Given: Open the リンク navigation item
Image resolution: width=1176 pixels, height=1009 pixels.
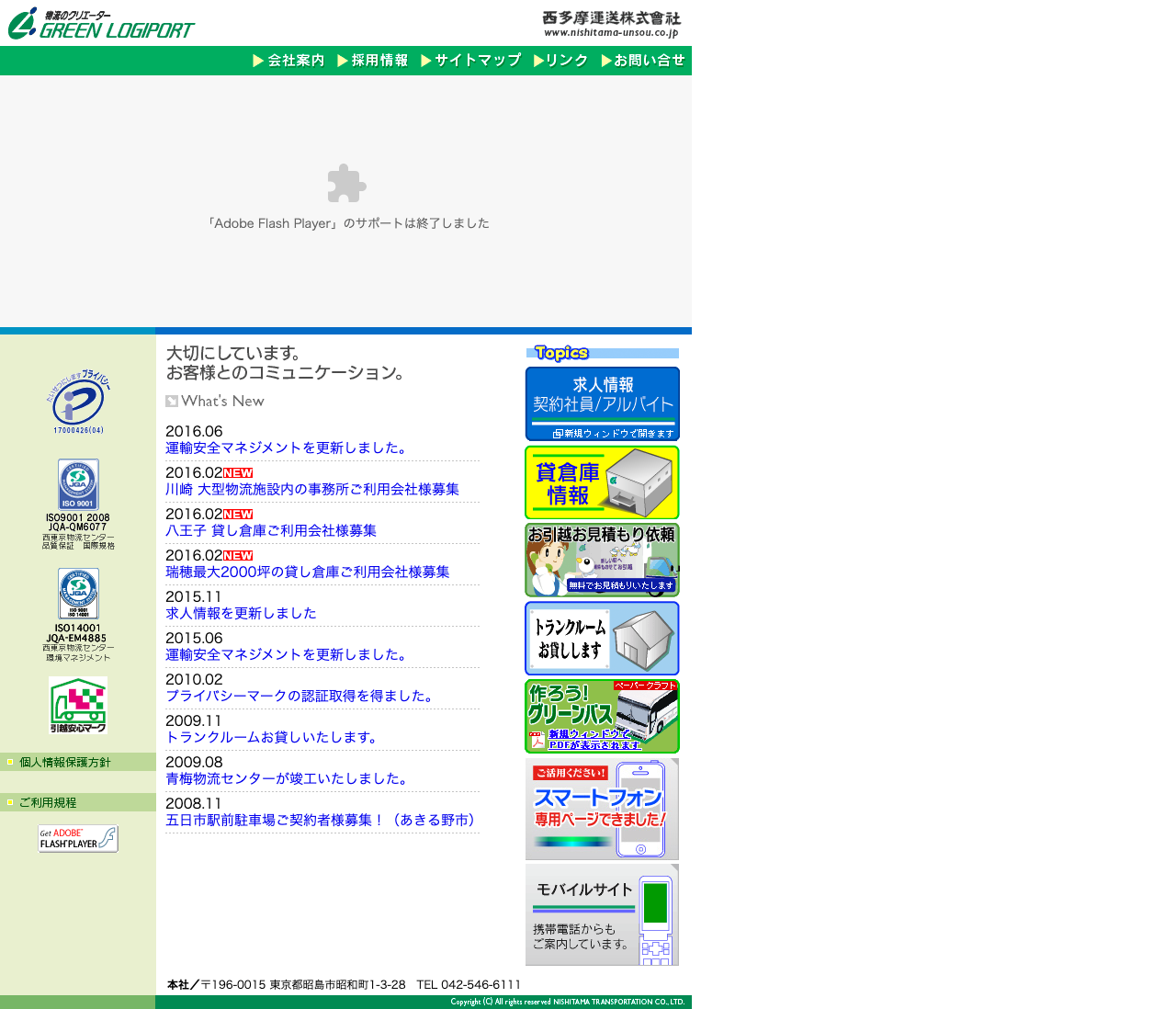Looking at the screenshot, I should [x=560, y=61].
